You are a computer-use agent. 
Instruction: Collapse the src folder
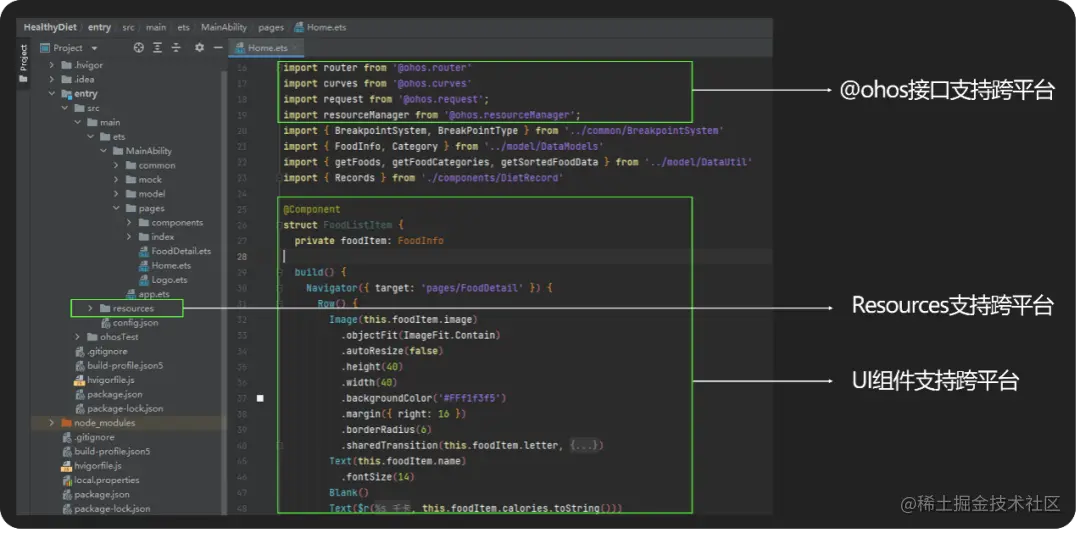[x=65, y=108]
